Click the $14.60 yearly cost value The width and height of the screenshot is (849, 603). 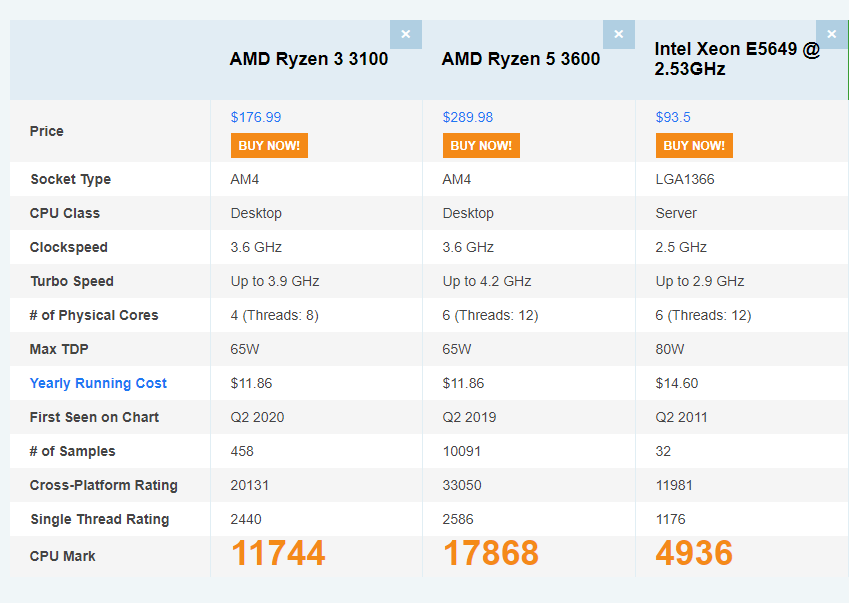677,383
